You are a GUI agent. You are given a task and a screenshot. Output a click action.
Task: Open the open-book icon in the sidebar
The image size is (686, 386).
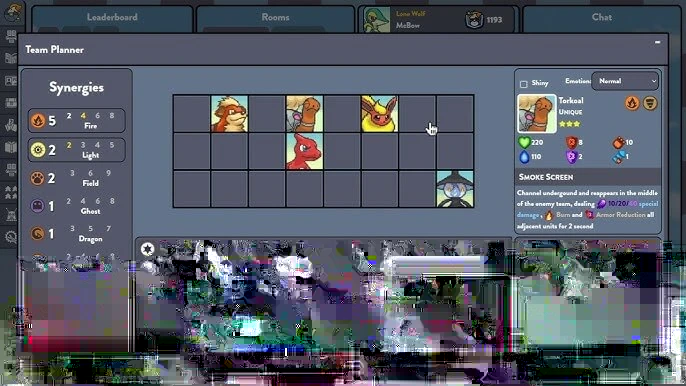click(10, 147)
